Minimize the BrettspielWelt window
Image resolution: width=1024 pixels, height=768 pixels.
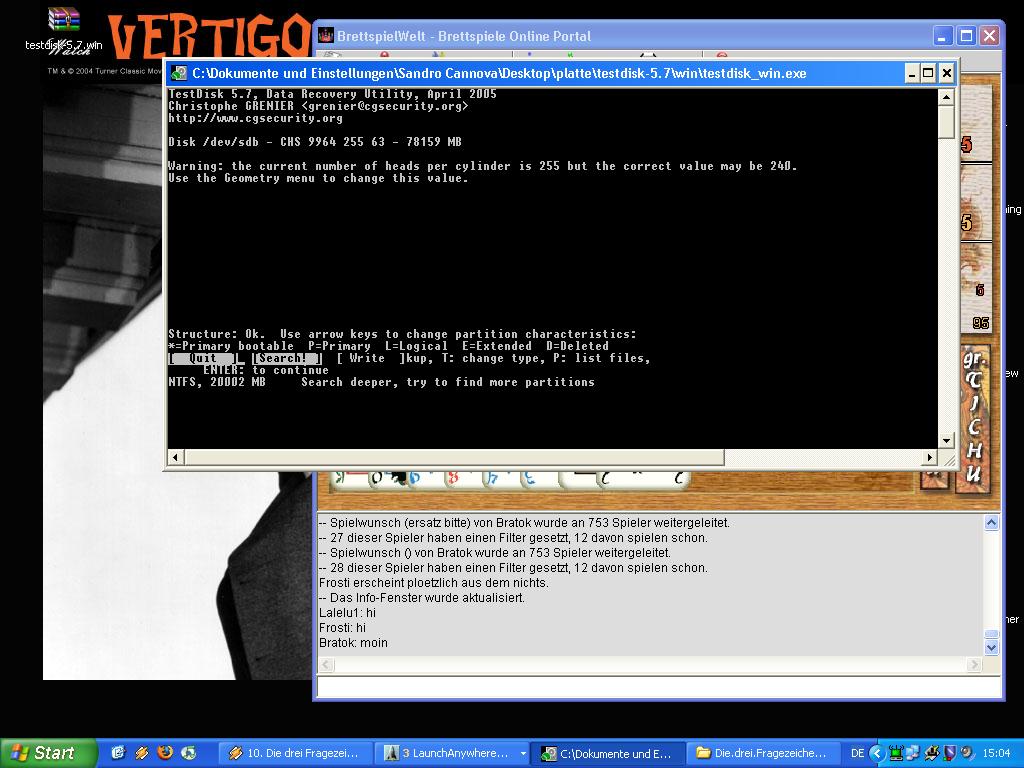coord(942,36)
